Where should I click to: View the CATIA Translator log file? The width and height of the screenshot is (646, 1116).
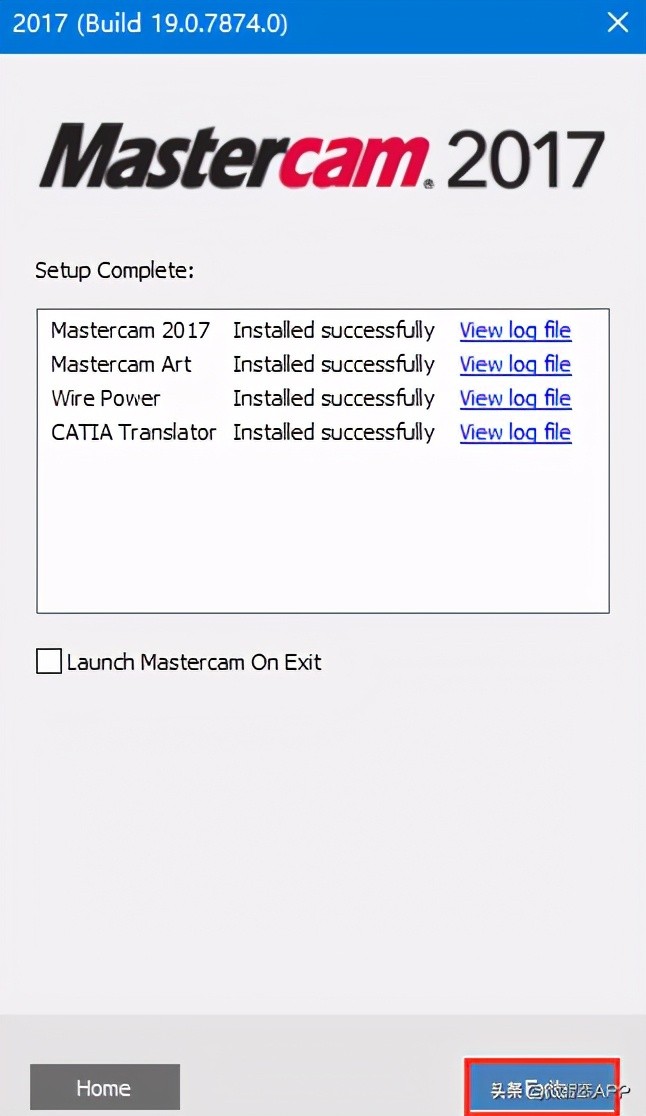click(515, 432)
